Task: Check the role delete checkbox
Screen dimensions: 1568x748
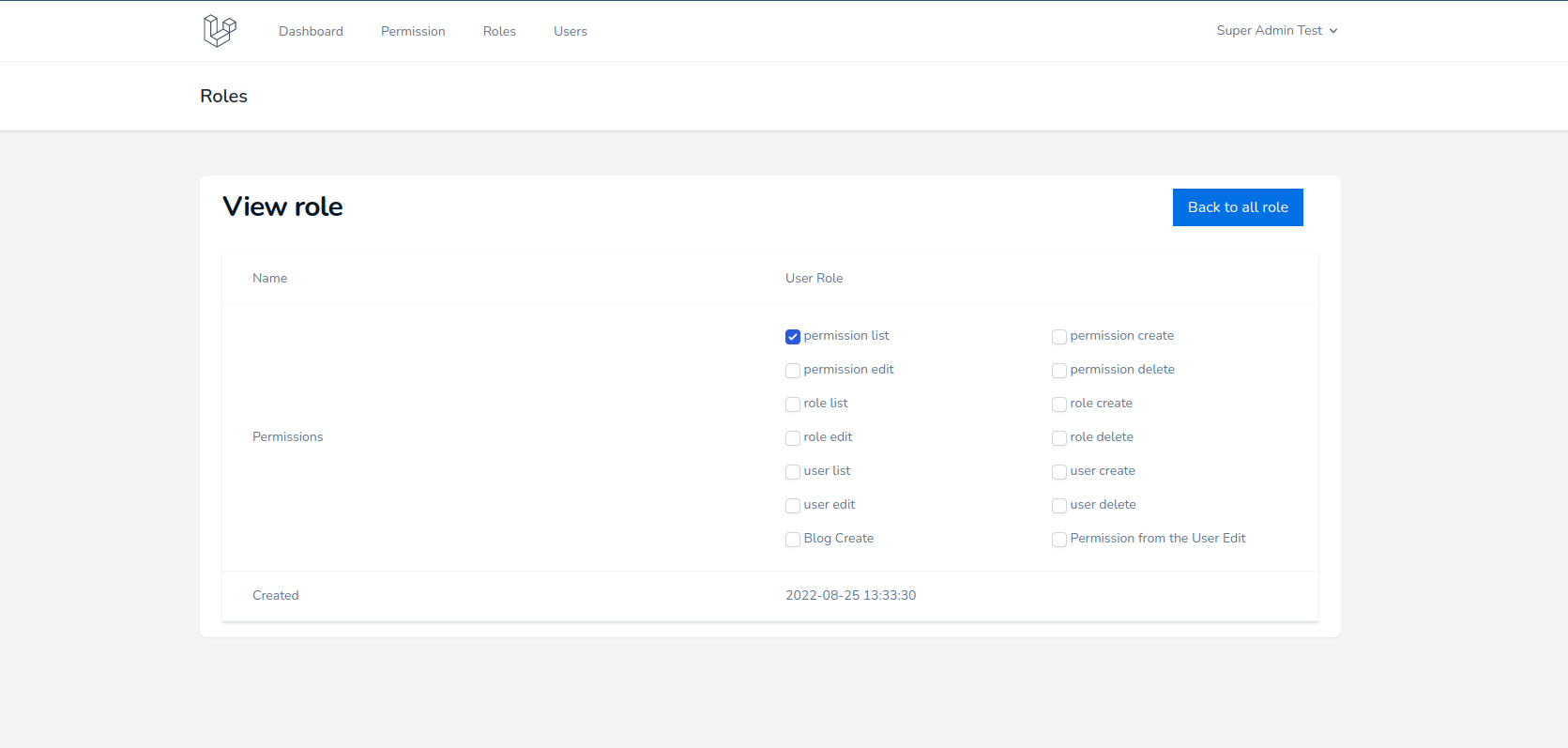Action: point(1059,438)
